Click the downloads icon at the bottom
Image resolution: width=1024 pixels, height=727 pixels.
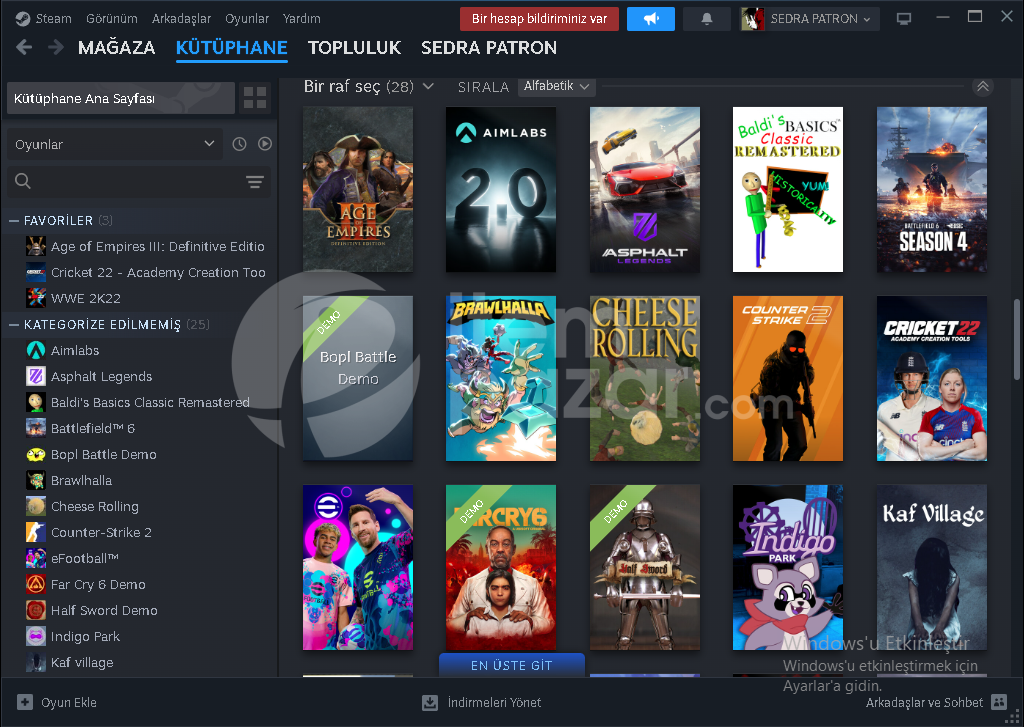pos(430,703)
